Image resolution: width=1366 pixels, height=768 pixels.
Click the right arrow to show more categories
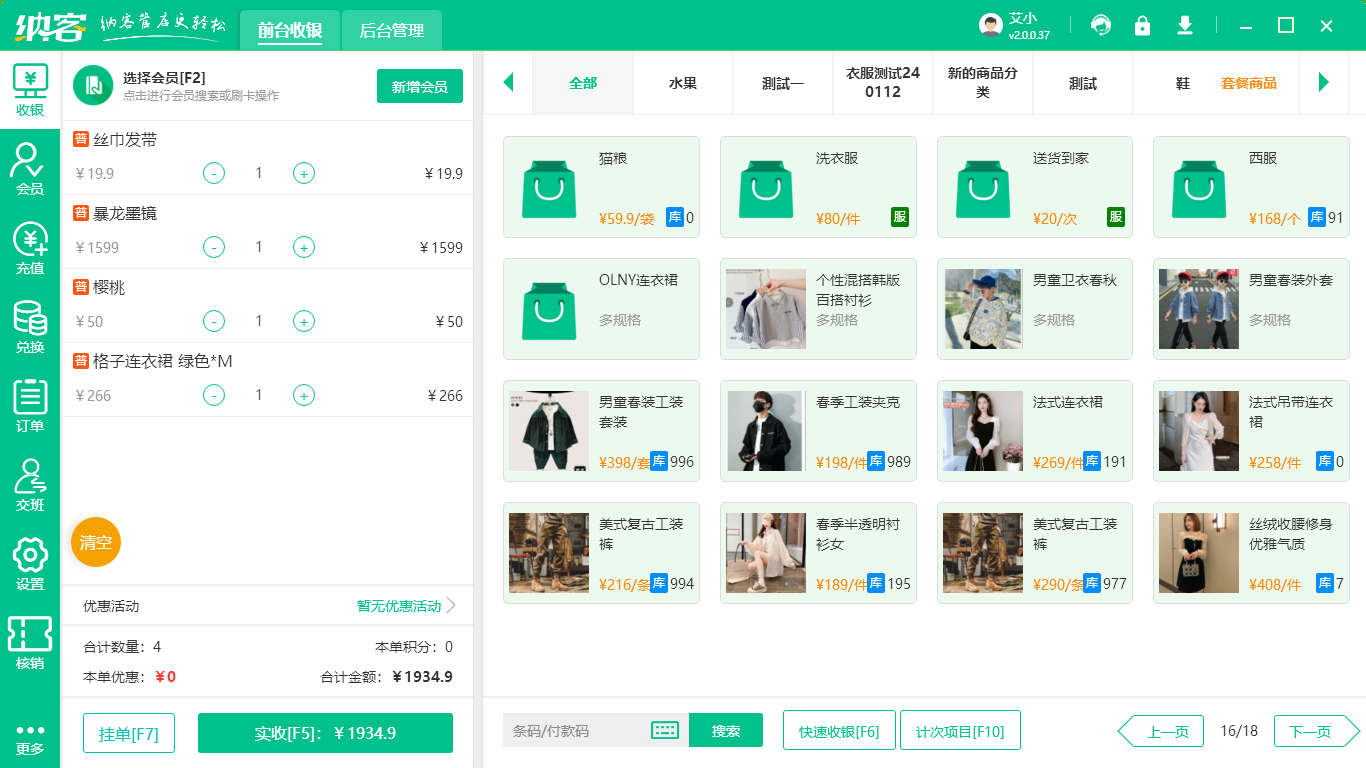point(1325,84)
